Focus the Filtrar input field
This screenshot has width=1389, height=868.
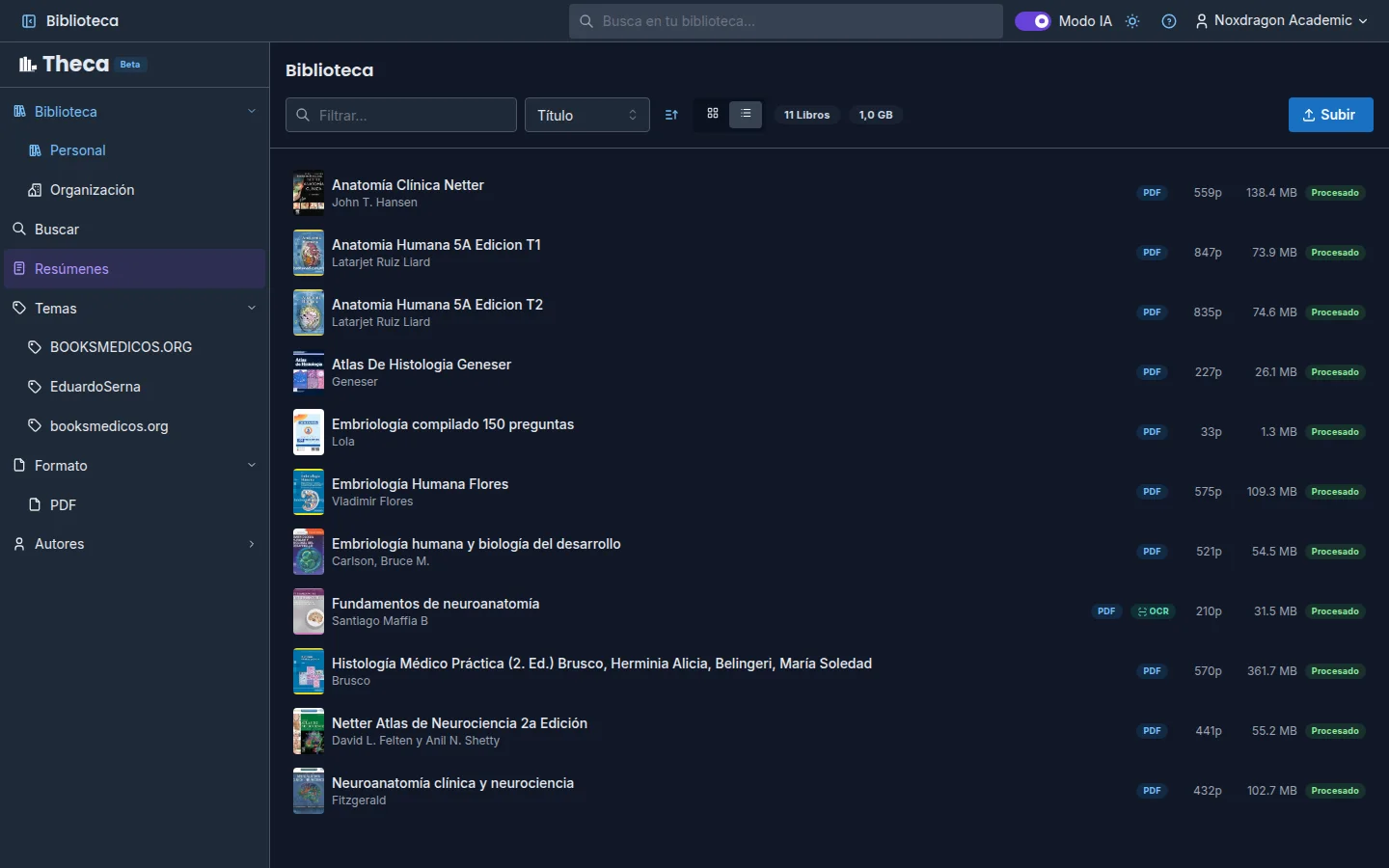(x=401, y=115)
